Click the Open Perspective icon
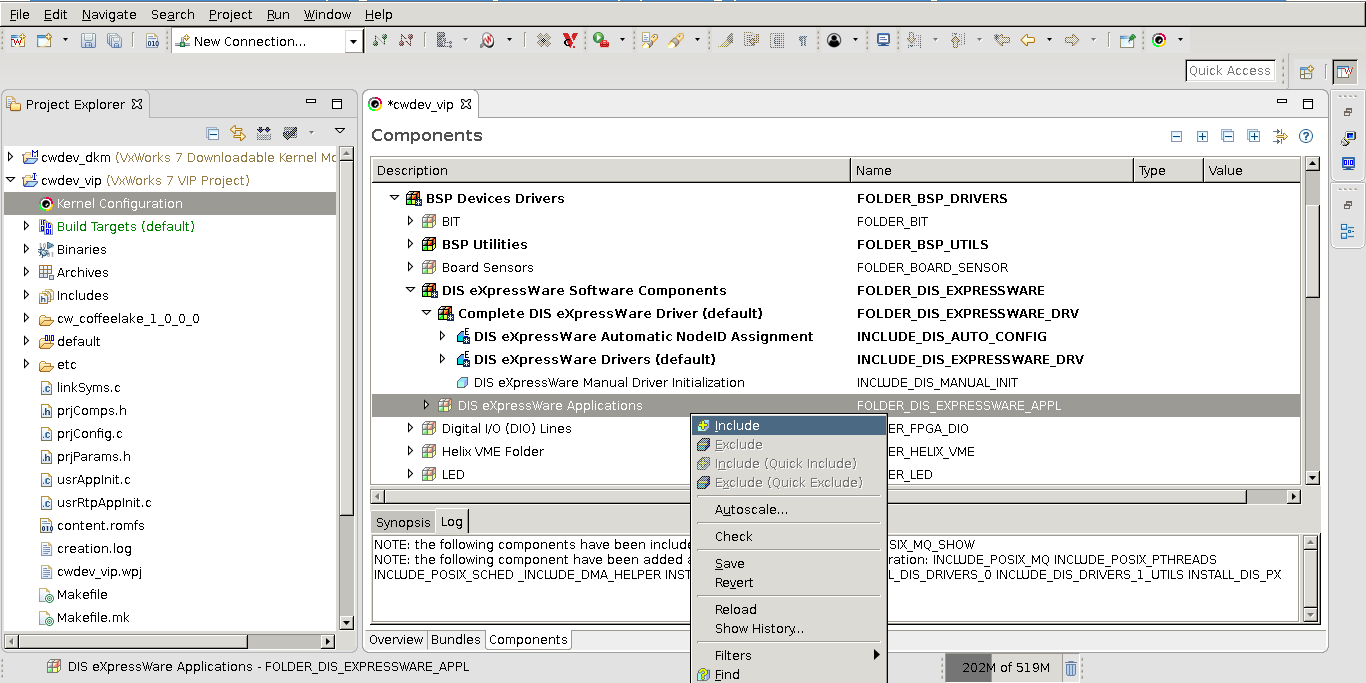This screenshot has height=683, width=1366. pyautogui.click(x=1306, y=71)
